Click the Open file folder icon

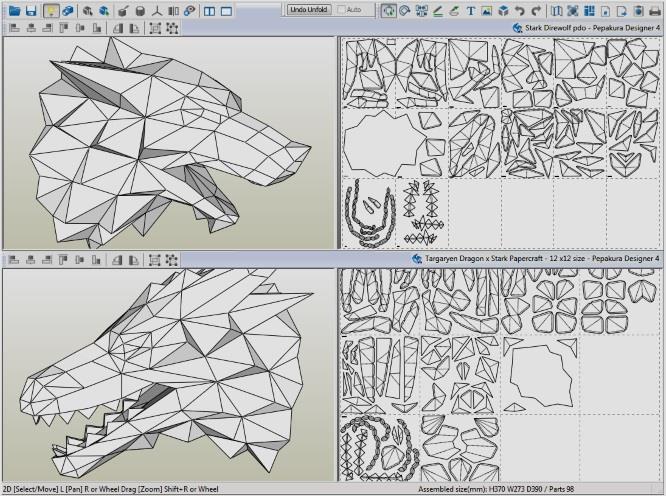click(x=14, y=11)
